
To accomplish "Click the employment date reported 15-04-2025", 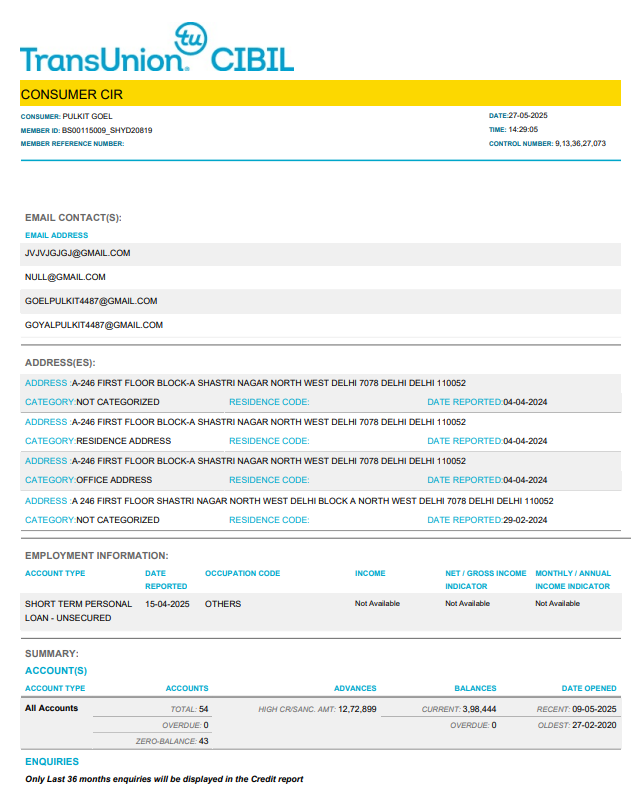I will point(167,604).
